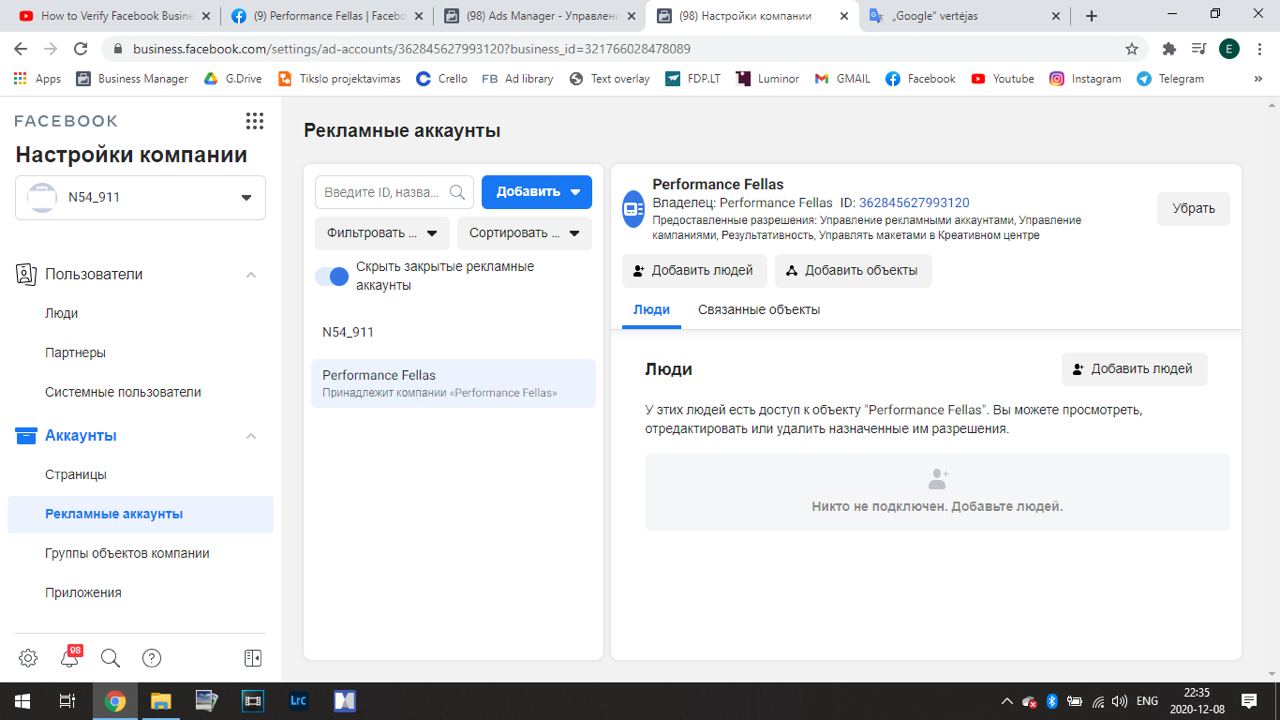Open Crello bookmark
The width and height of the screenshot is (1280, 720).
pyautogui.click(x=442, y=78)
